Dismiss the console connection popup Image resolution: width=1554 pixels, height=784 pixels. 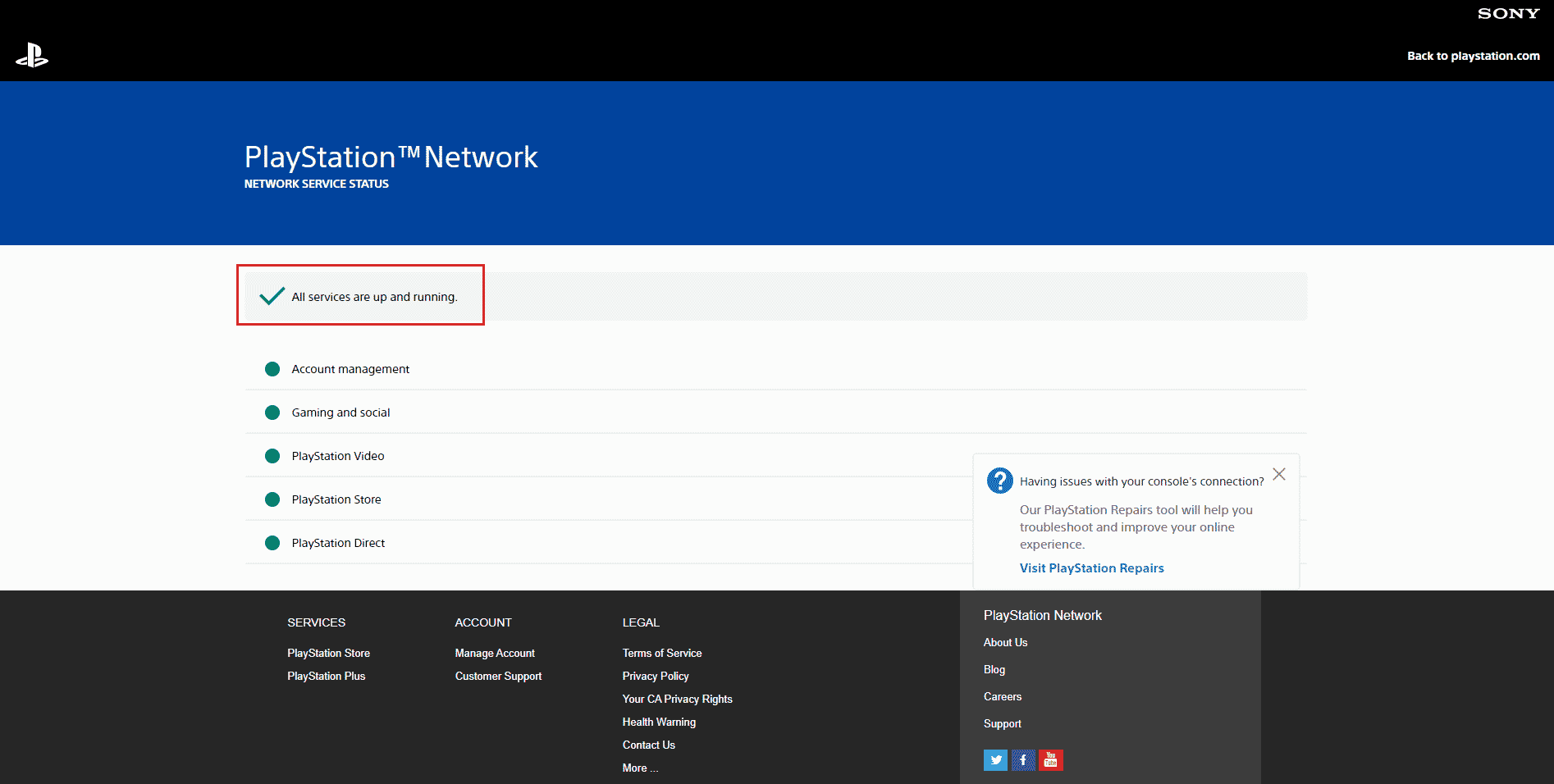pos(1279,474)
